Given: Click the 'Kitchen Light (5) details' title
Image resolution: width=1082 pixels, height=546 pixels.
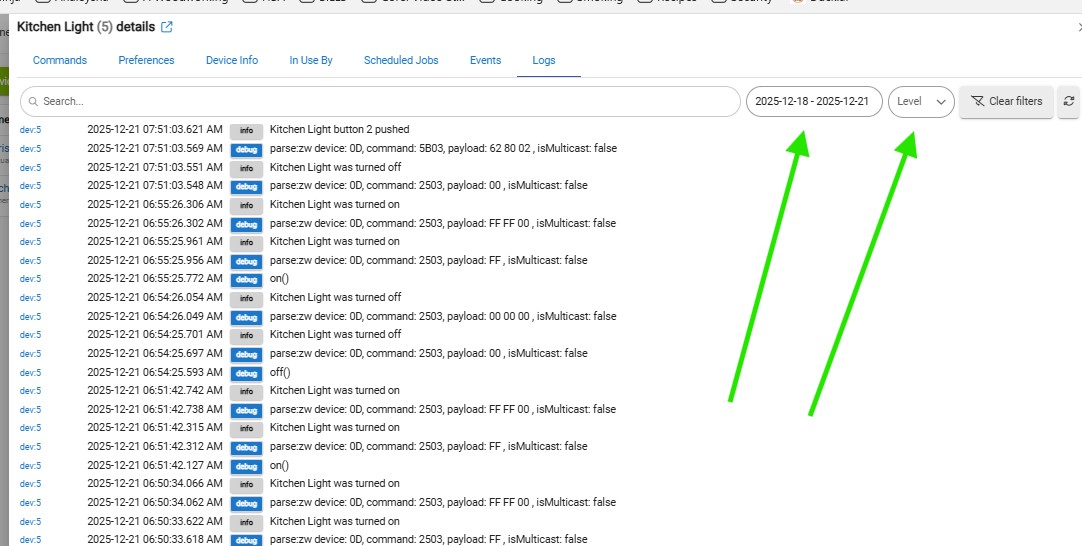Looking at the screenshot, I should (x=86, y=27).
